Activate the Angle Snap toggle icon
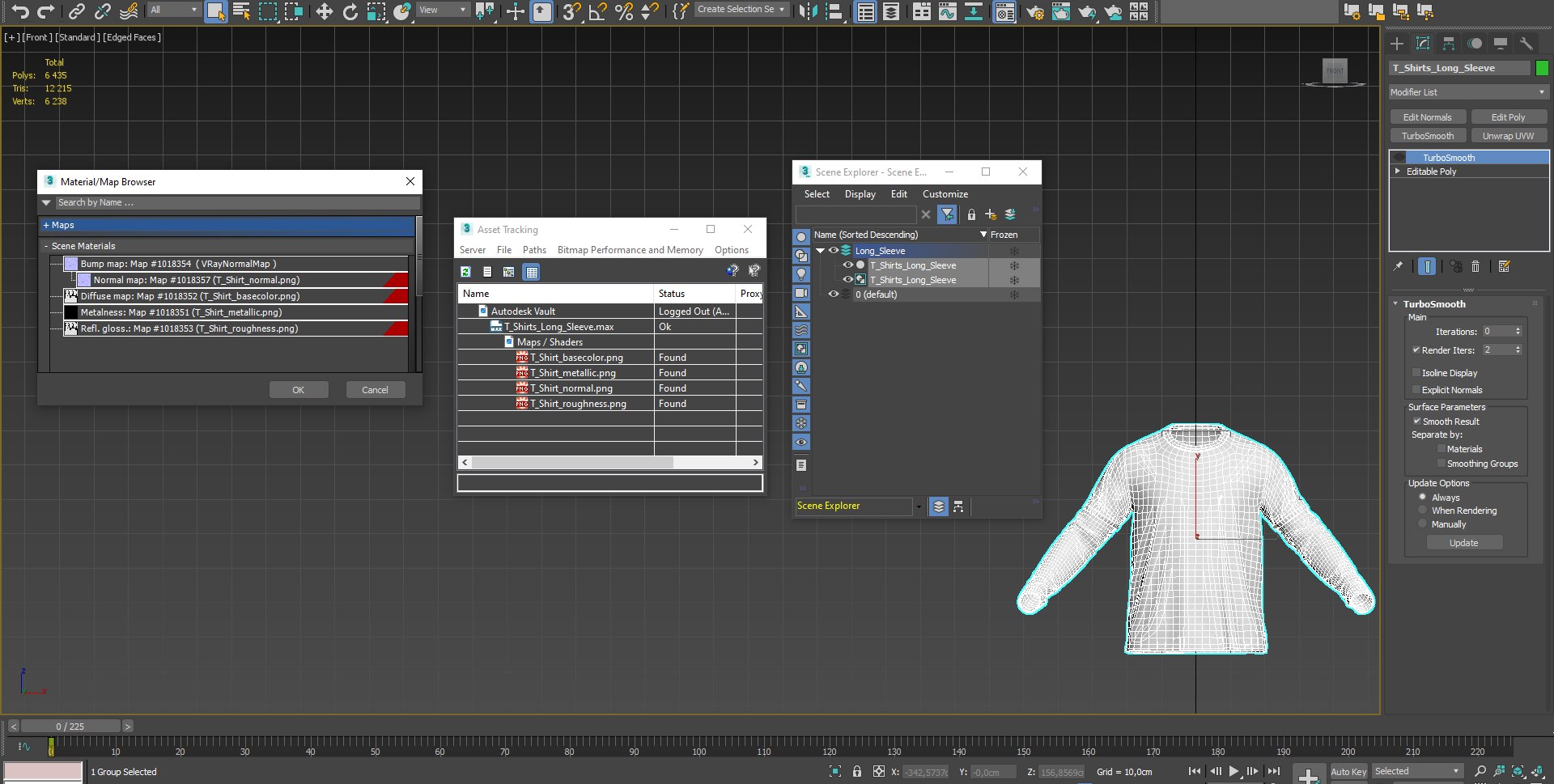This screenshot has width=1554, height=784. (597, 11)
